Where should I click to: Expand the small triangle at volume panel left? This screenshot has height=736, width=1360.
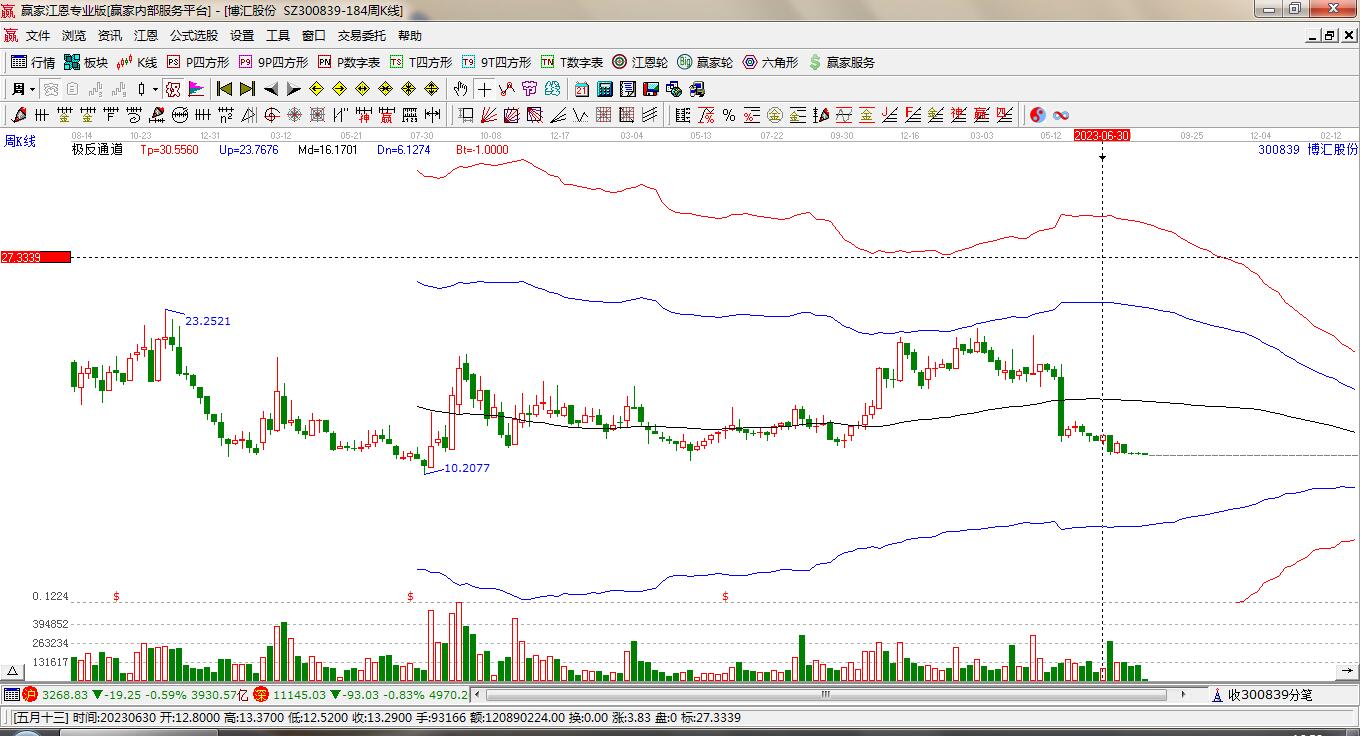[12, 671]
